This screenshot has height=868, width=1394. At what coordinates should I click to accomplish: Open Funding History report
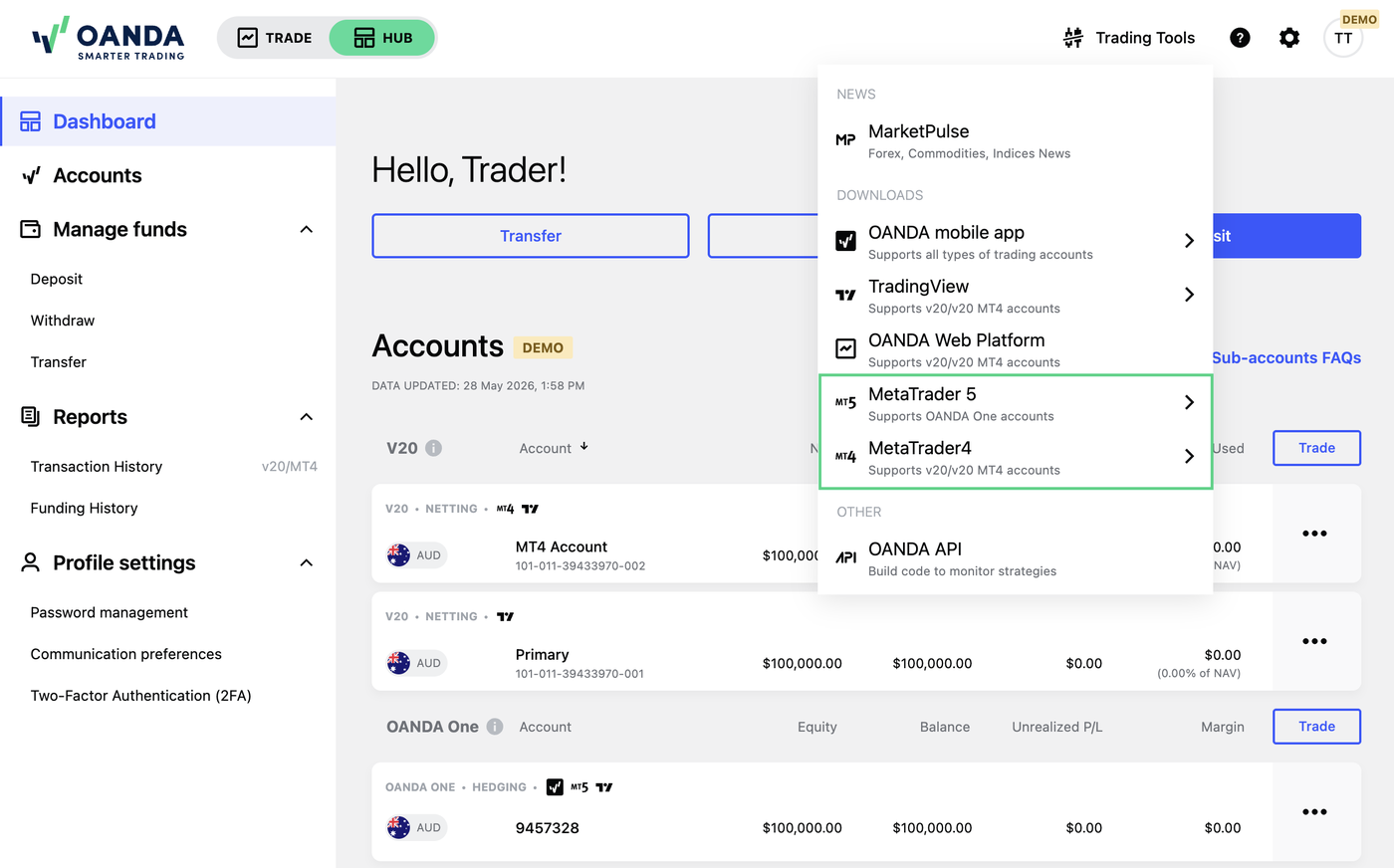click(85, 509)
